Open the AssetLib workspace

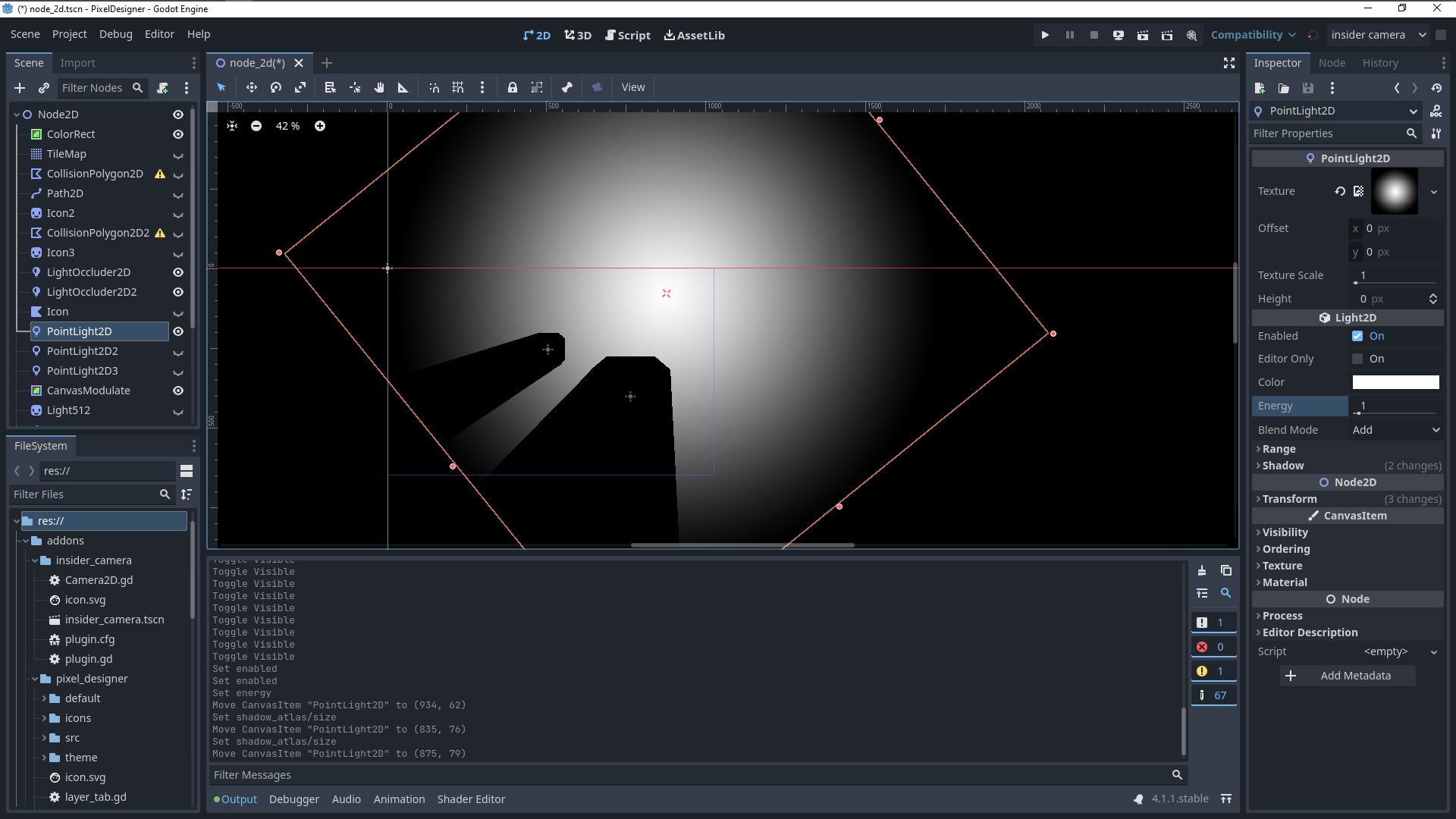pyautogui.click(x=694, y=35)
